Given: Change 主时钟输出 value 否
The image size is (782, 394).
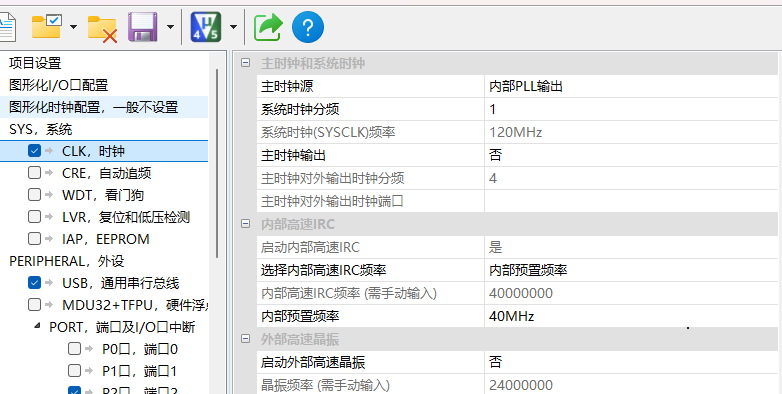Looking at the screenshot, I should point(630,155).
